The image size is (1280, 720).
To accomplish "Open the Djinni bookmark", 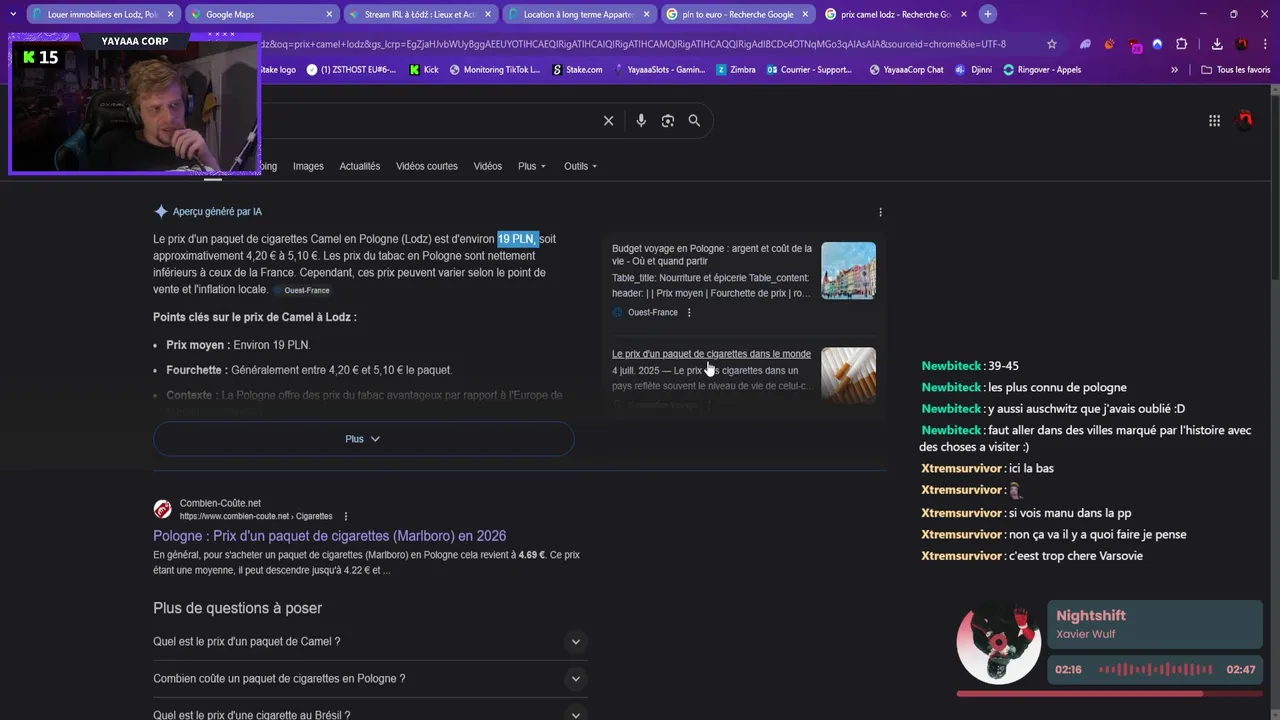I will (973, 70).
